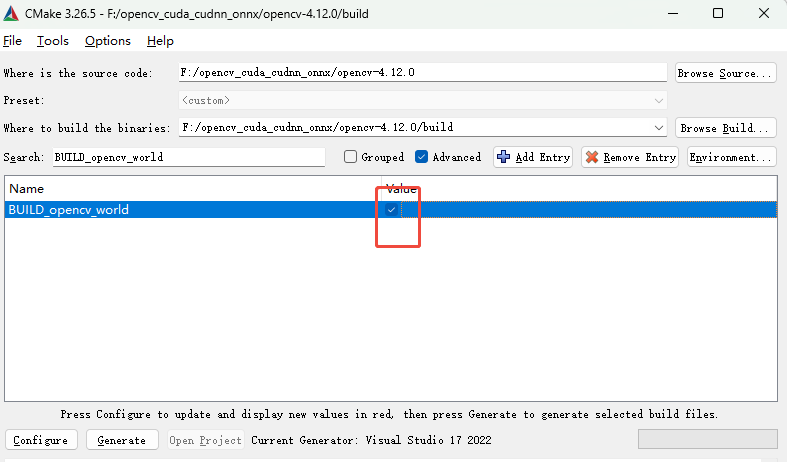Toggle the BUILD_opencv_world value checkbox
Screen dimensions: 787x462
[392, 210]
